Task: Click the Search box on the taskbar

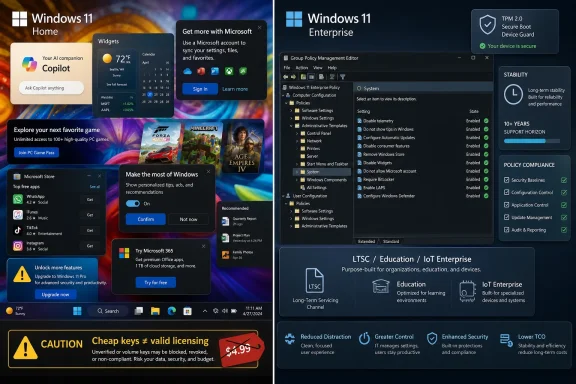Action: click(x=108, y=311)
